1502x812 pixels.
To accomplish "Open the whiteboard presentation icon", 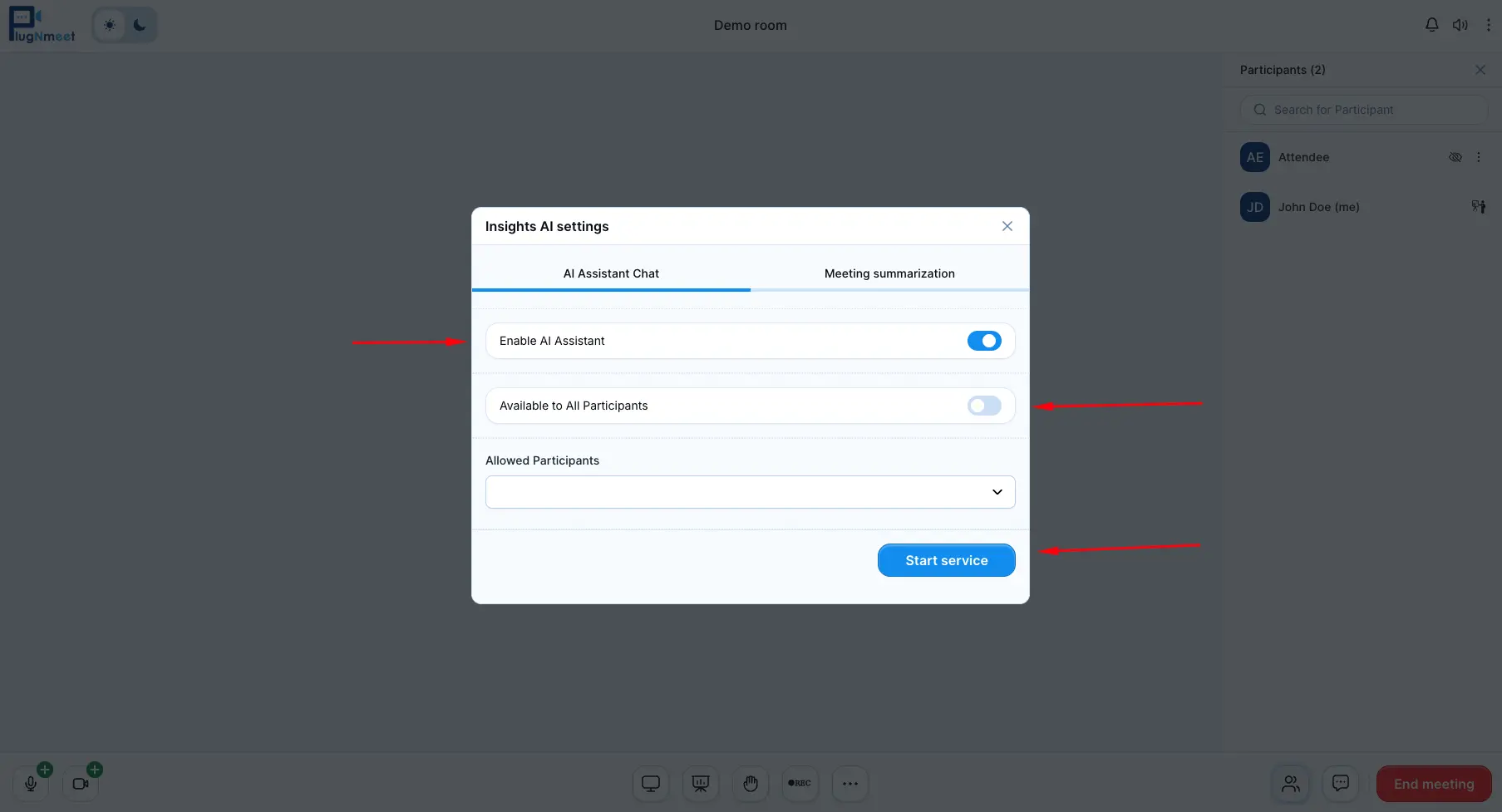I will [701, 784].
